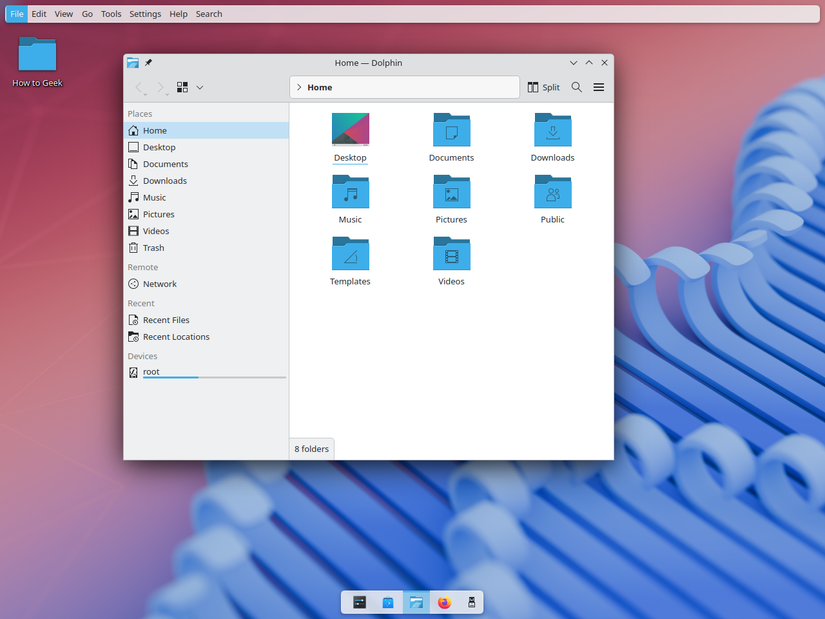Open the Downloads folder icon in Home

552,130
